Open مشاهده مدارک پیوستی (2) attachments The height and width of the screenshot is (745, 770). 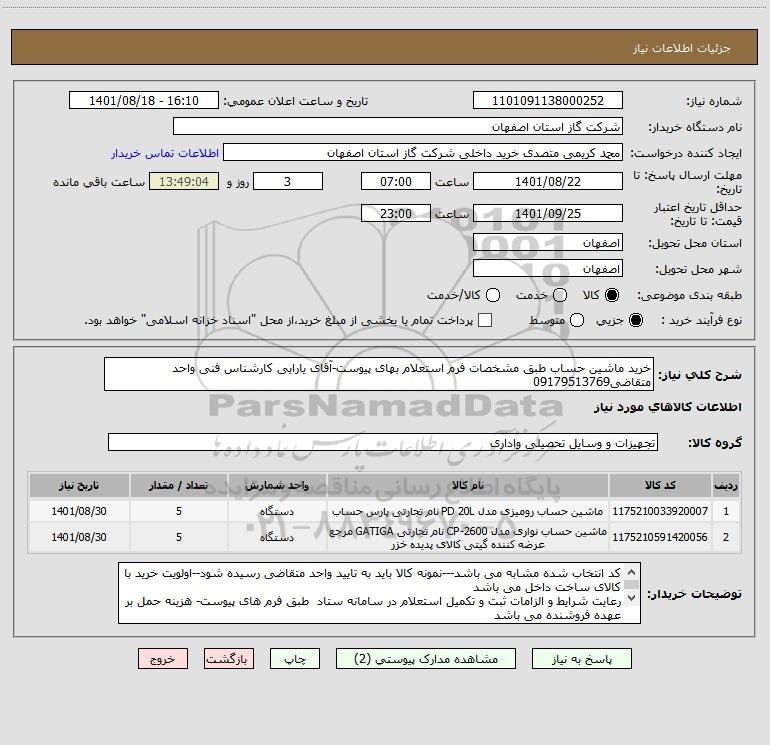(426, 659)
